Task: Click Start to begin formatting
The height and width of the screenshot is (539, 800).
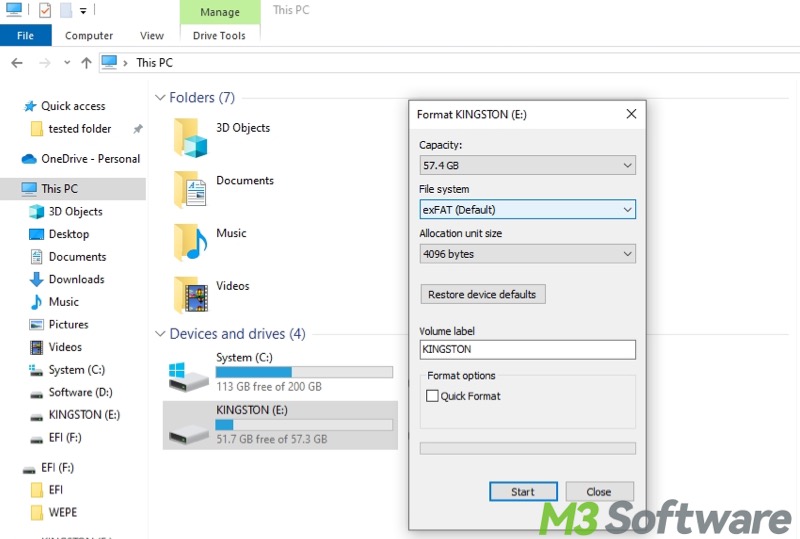Action: (x=523, y=492)
